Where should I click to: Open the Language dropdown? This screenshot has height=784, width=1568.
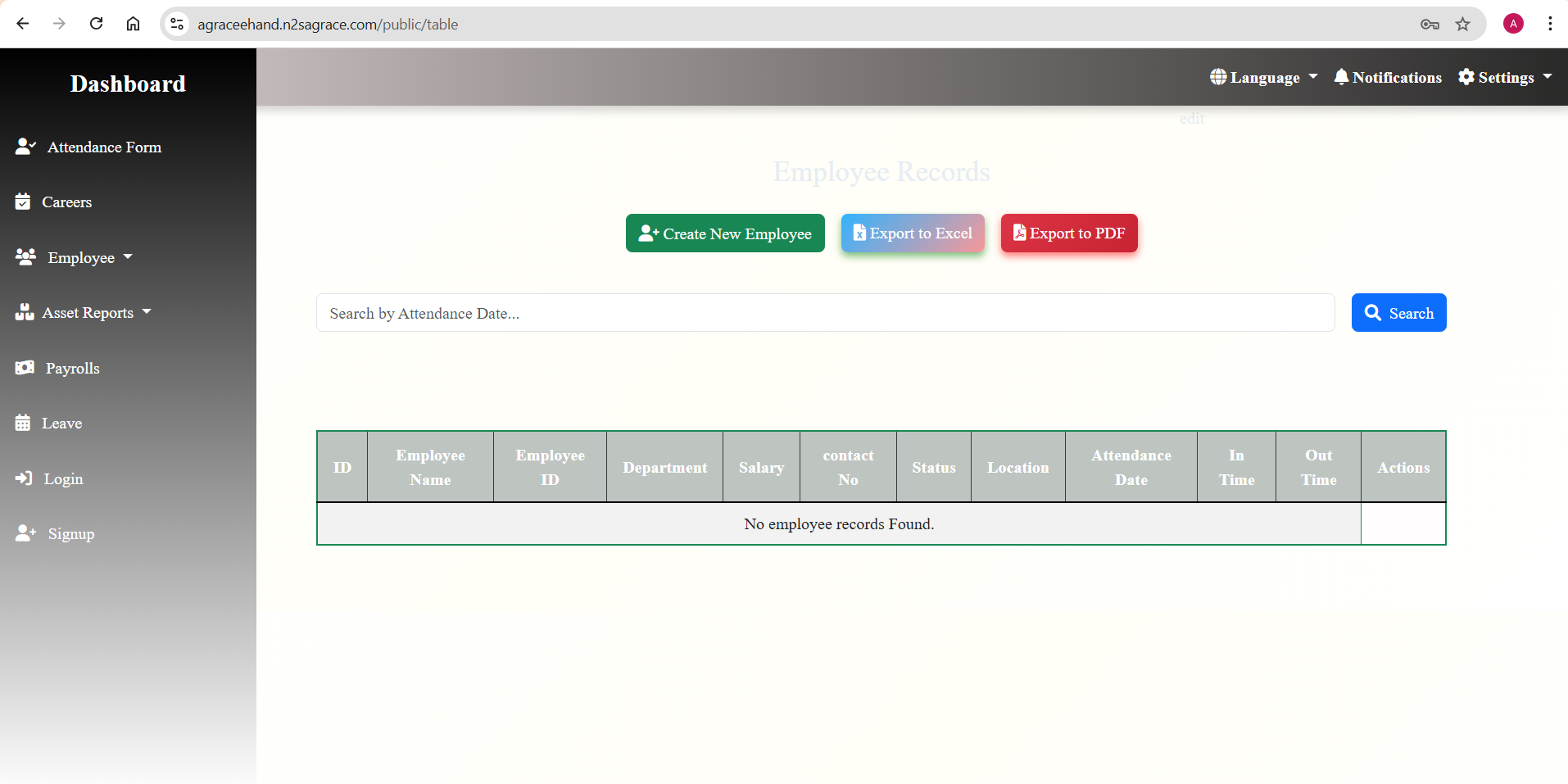coord(1263,77)
